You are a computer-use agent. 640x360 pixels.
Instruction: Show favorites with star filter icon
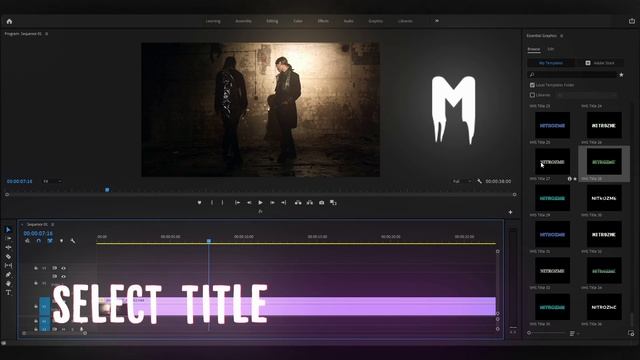pos(621,75)
